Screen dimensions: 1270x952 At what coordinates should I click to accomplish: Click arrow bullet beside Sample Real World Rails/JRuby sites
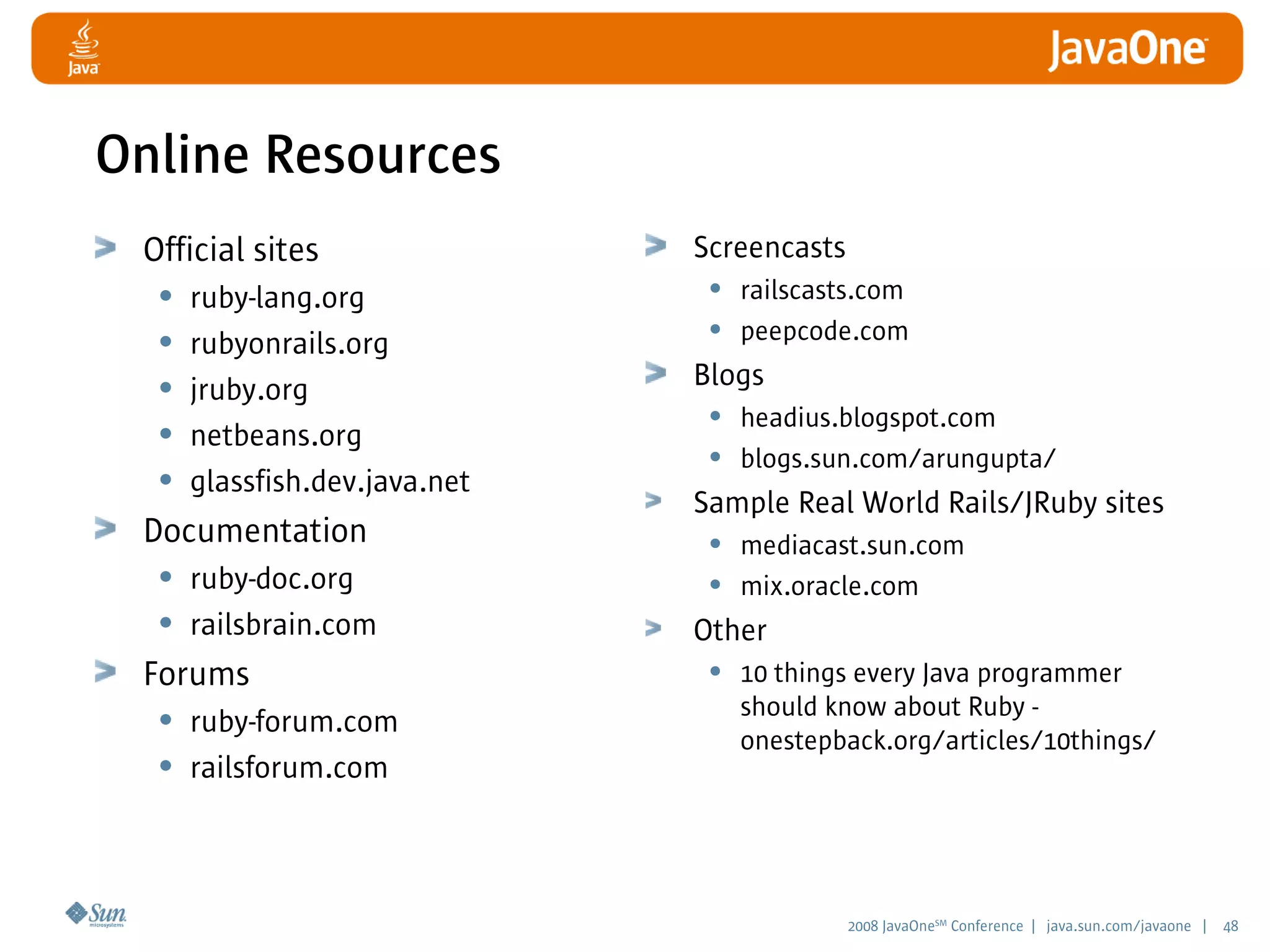click(x=654, y=500)
